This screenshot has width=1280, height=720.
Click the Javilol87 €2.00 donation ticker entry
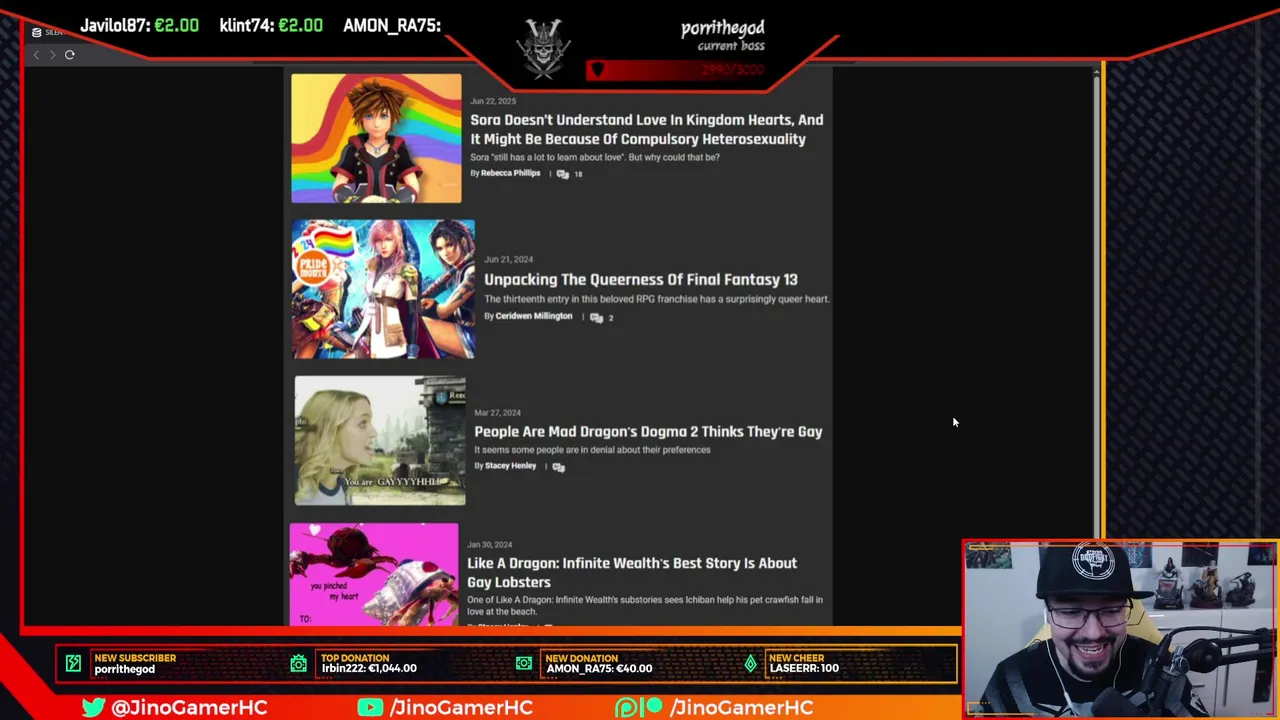click(x=139, y=25)
